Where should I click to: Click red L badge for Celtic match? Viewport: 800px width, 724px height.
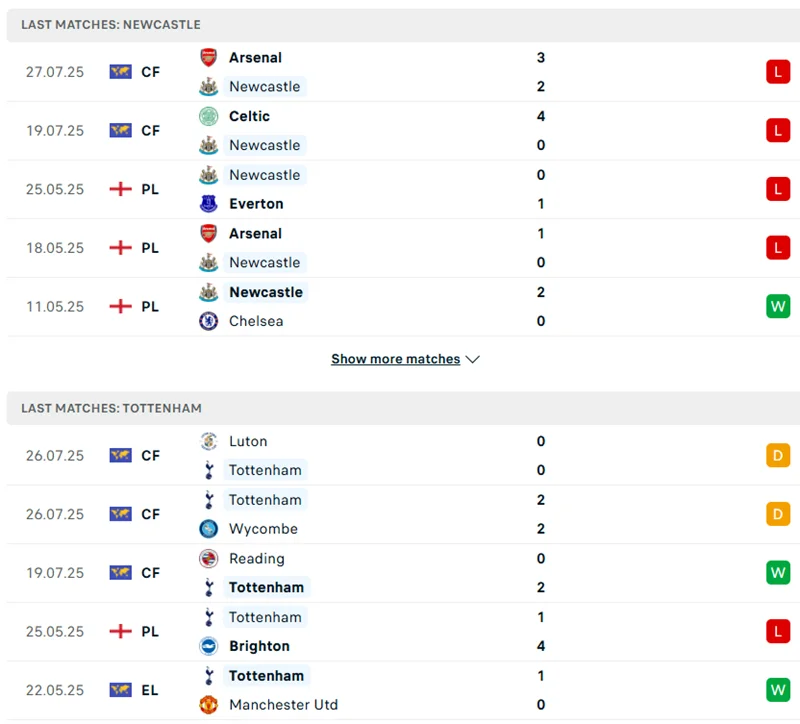[x=778, y=130]
